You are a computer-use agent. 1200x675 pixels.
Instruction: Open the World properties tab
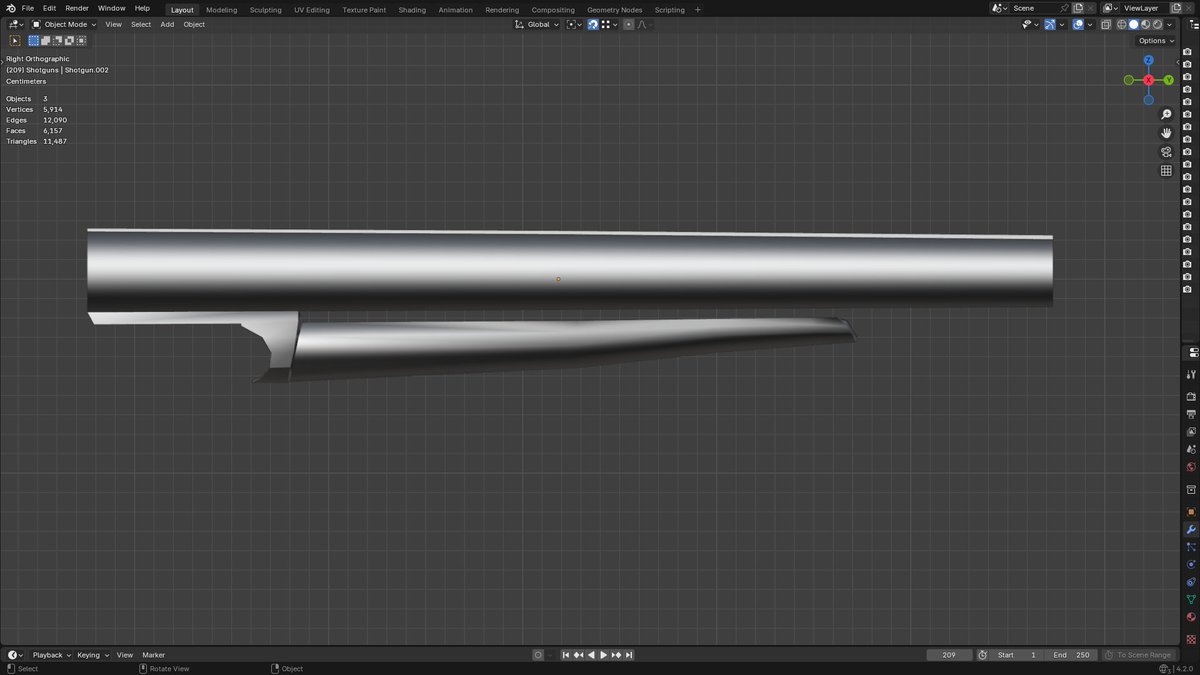coord(1191,467)
